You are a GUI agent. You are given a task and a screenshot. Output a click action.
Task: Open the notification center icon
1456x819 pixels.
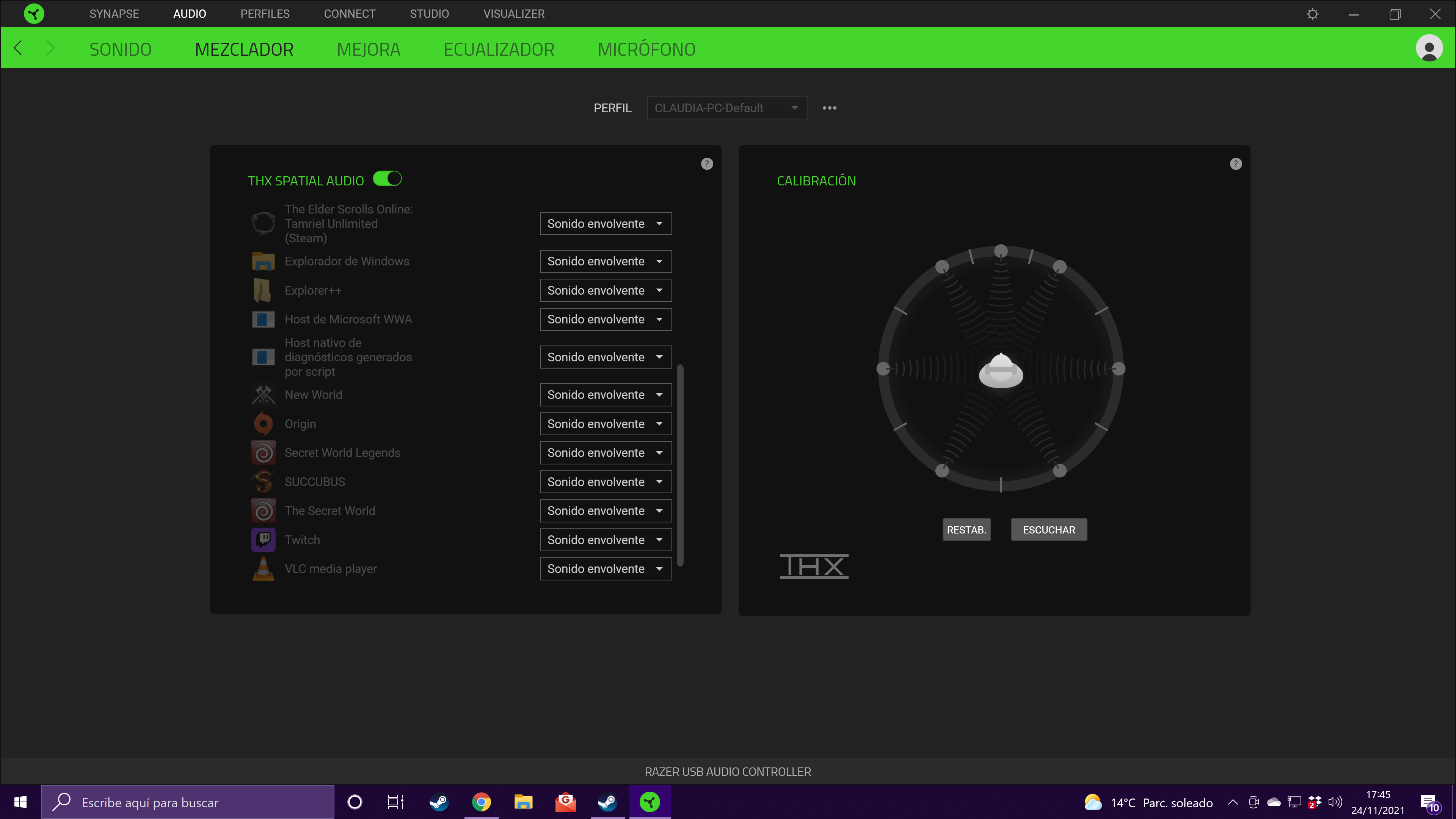[x=1430, y=803]
